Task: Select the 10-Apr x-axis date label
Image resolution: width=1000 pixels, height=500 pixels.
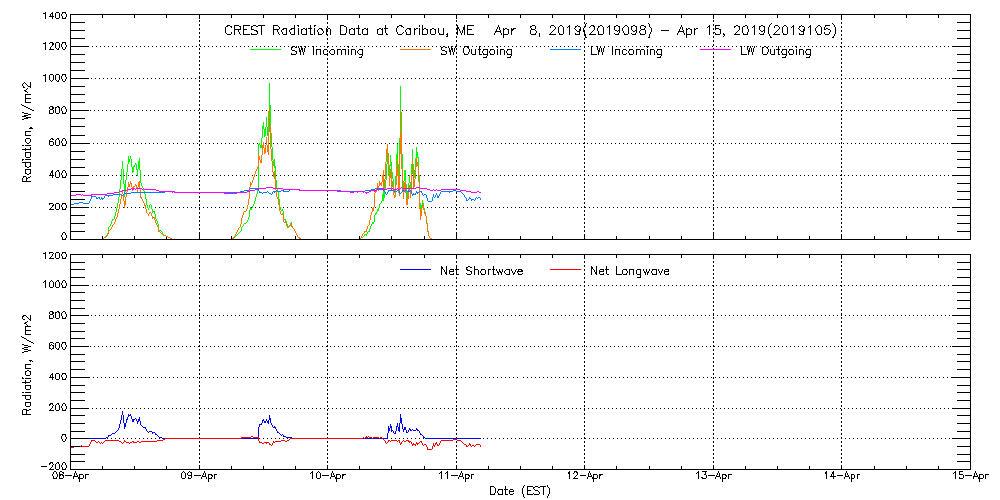Action: [328, 478]
